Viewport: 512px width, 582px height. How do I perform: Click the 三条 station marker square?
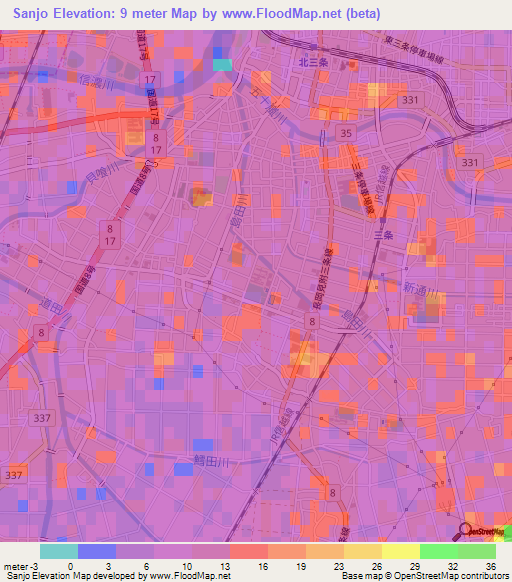point(383,220)
